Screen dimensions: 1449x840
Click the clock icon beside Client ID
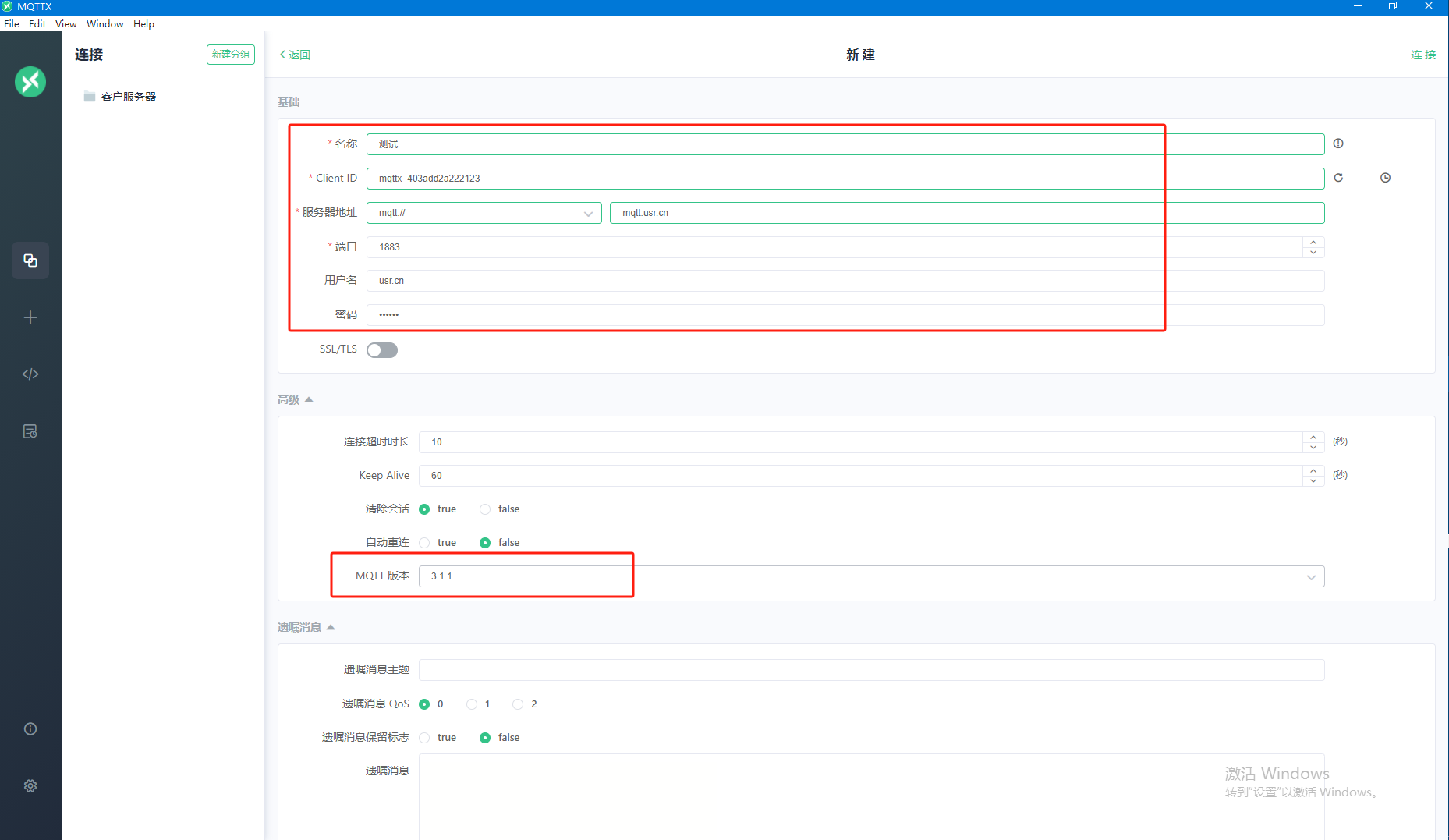(1385, 178)
